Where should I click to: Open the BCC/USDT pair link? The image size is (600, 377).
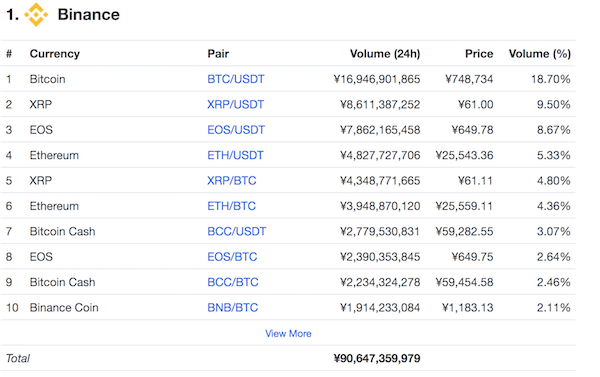click(236, 232)
